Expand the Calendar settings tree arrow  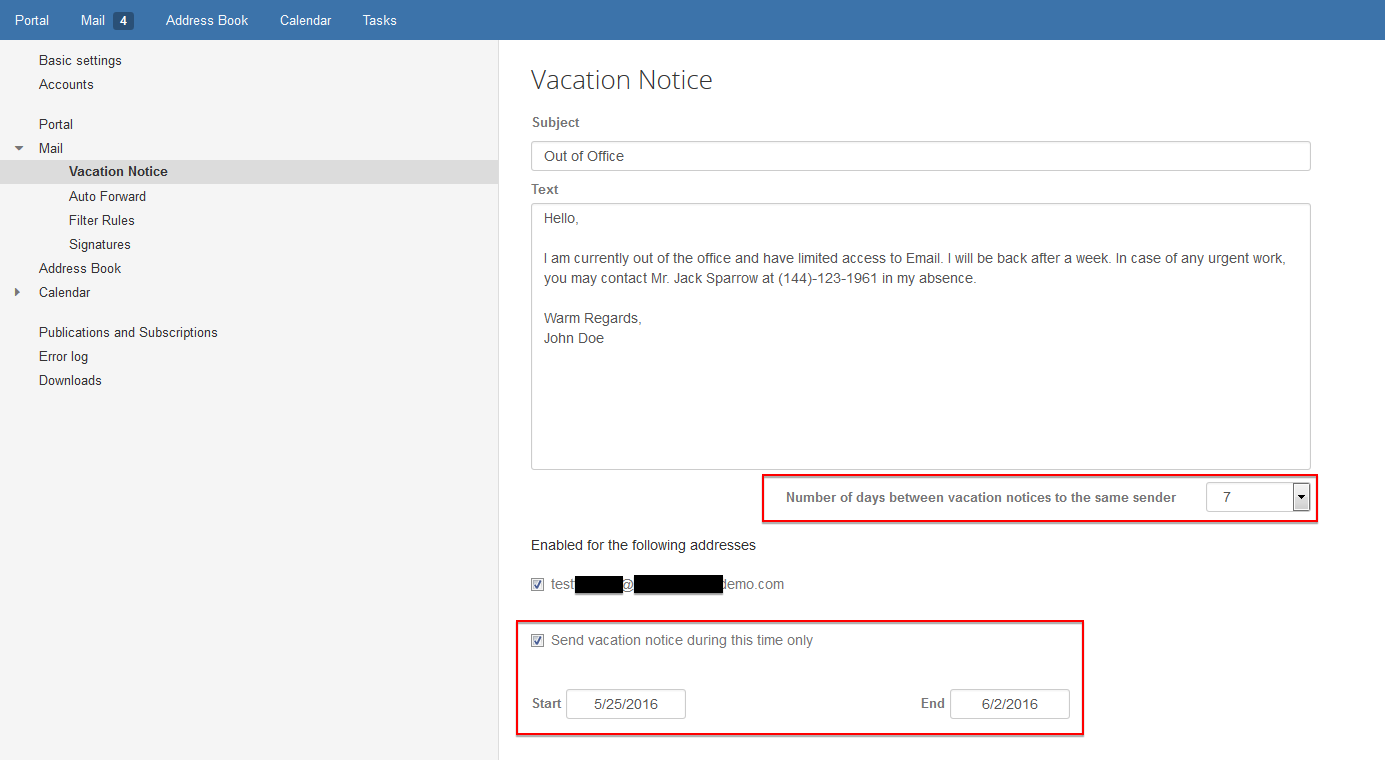[x=17, y=292]
